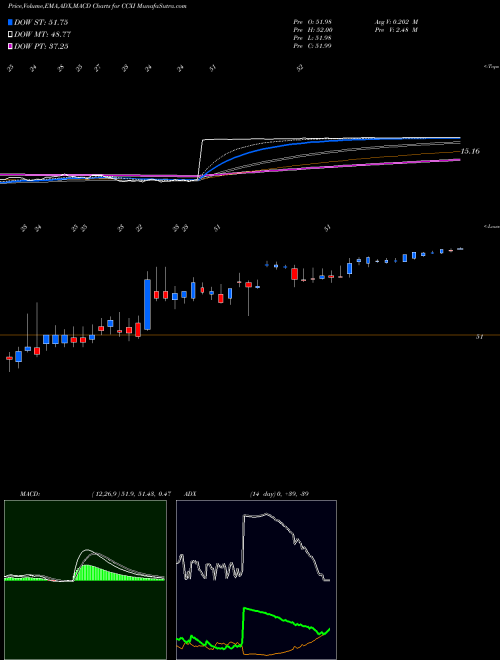
Task: Click the 'Pre V: 2.48 M' value
Action: 396,30
